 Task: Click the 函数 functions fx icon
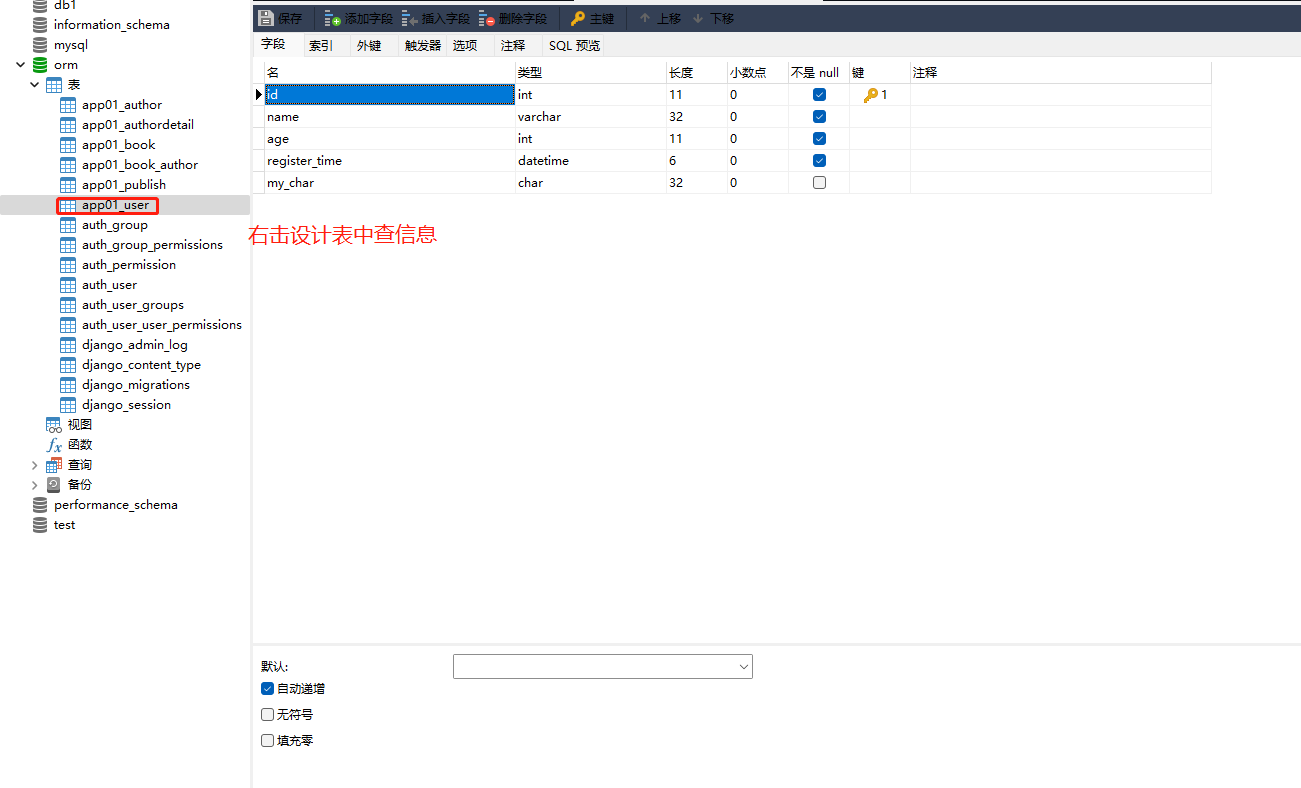pos(54,445)
